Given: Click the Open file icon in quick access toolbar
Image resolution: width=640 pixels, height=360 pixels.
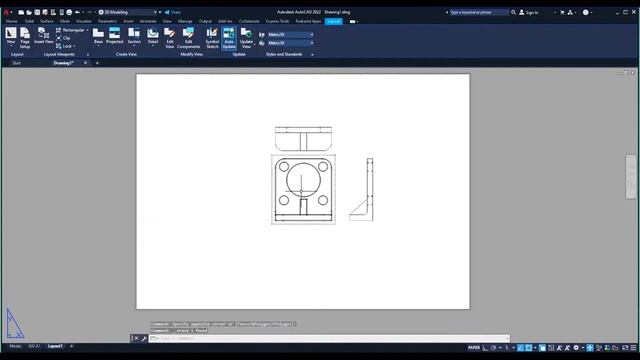Looking at the screenshot, I should [29, 12].
